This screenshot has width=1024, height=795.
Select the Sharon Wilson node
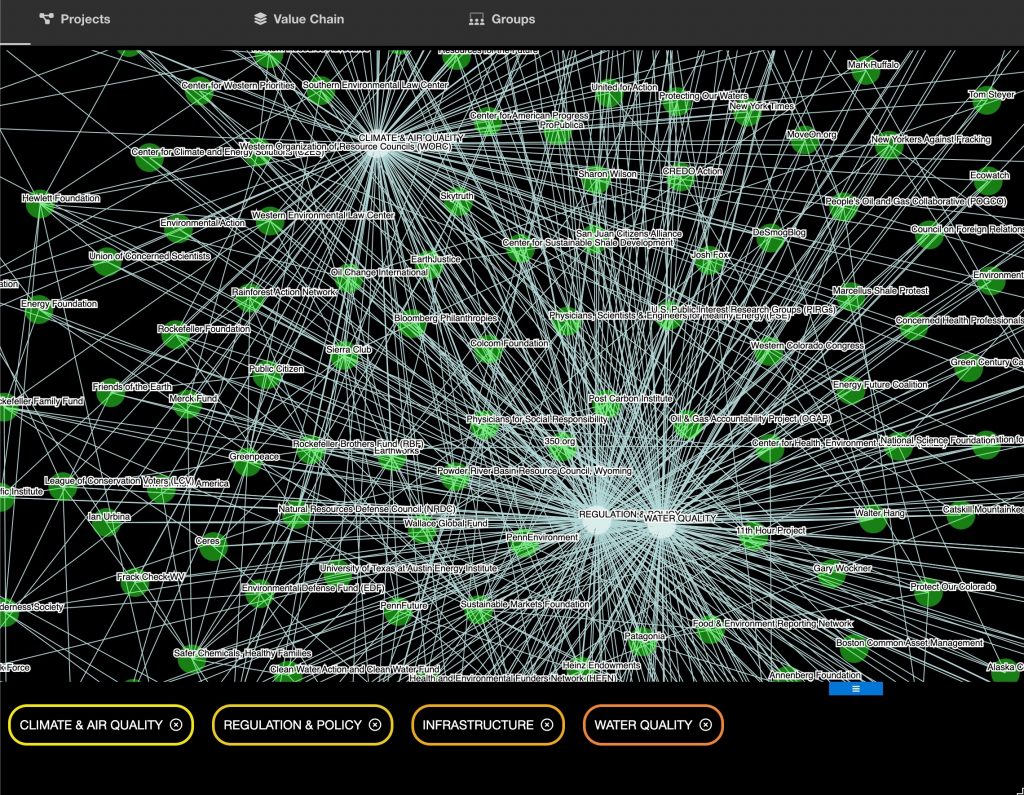click(x=595, y=181)
